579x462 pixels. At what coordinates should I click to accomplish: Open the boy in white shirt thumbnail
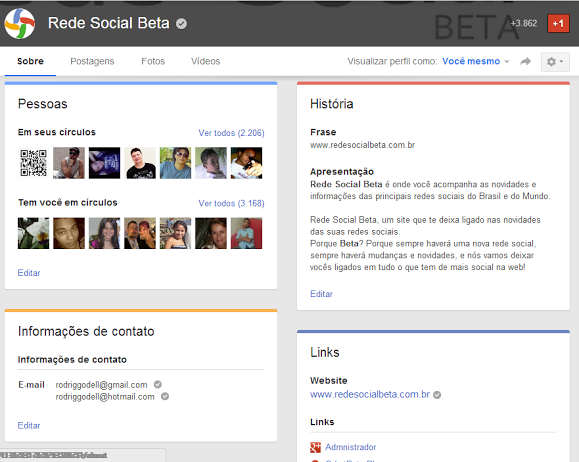(x=210, y=163)
